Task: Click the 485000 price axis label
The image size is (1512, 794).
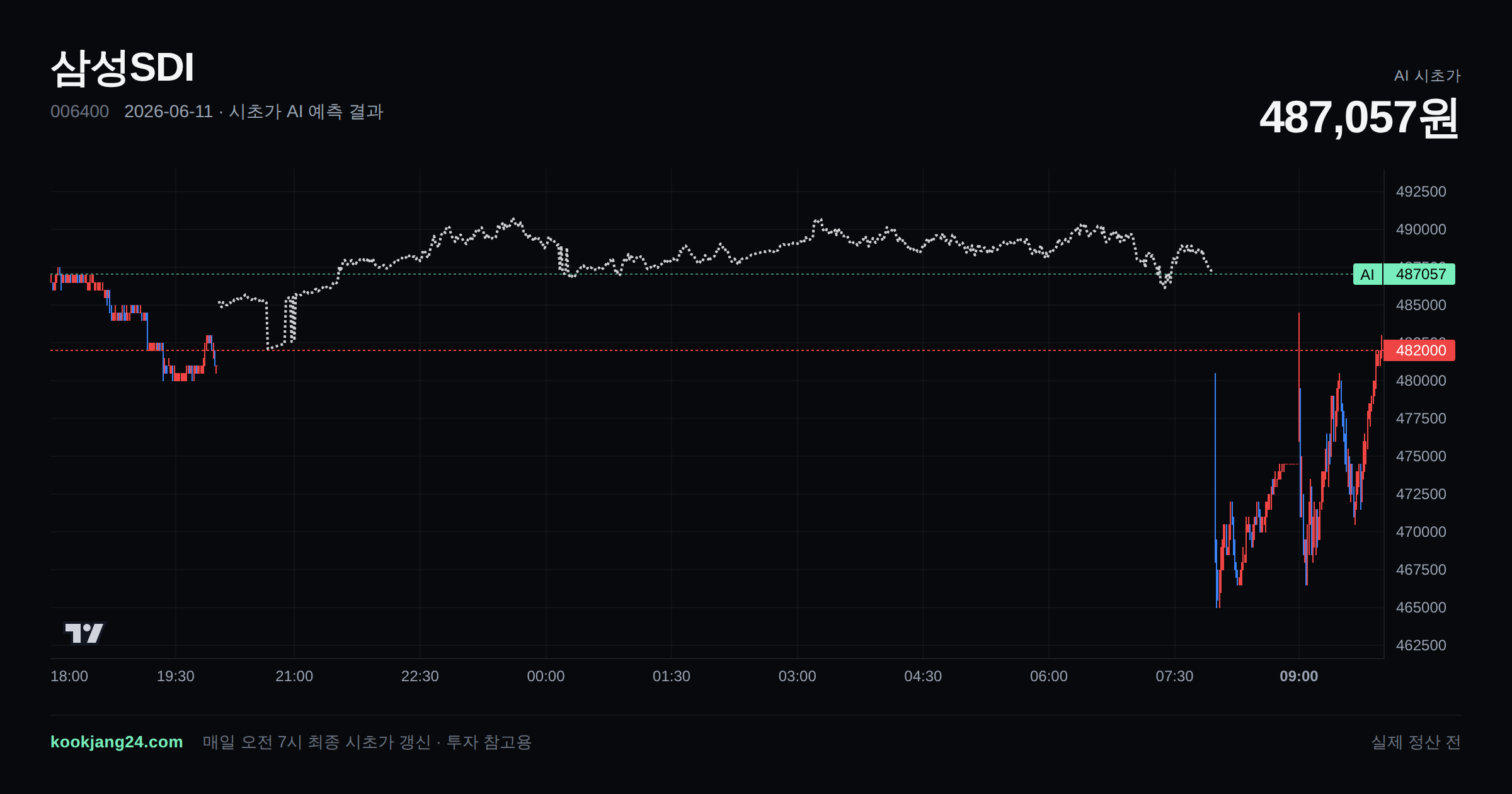Action: pyautogui.click(x=1421, y=305)
